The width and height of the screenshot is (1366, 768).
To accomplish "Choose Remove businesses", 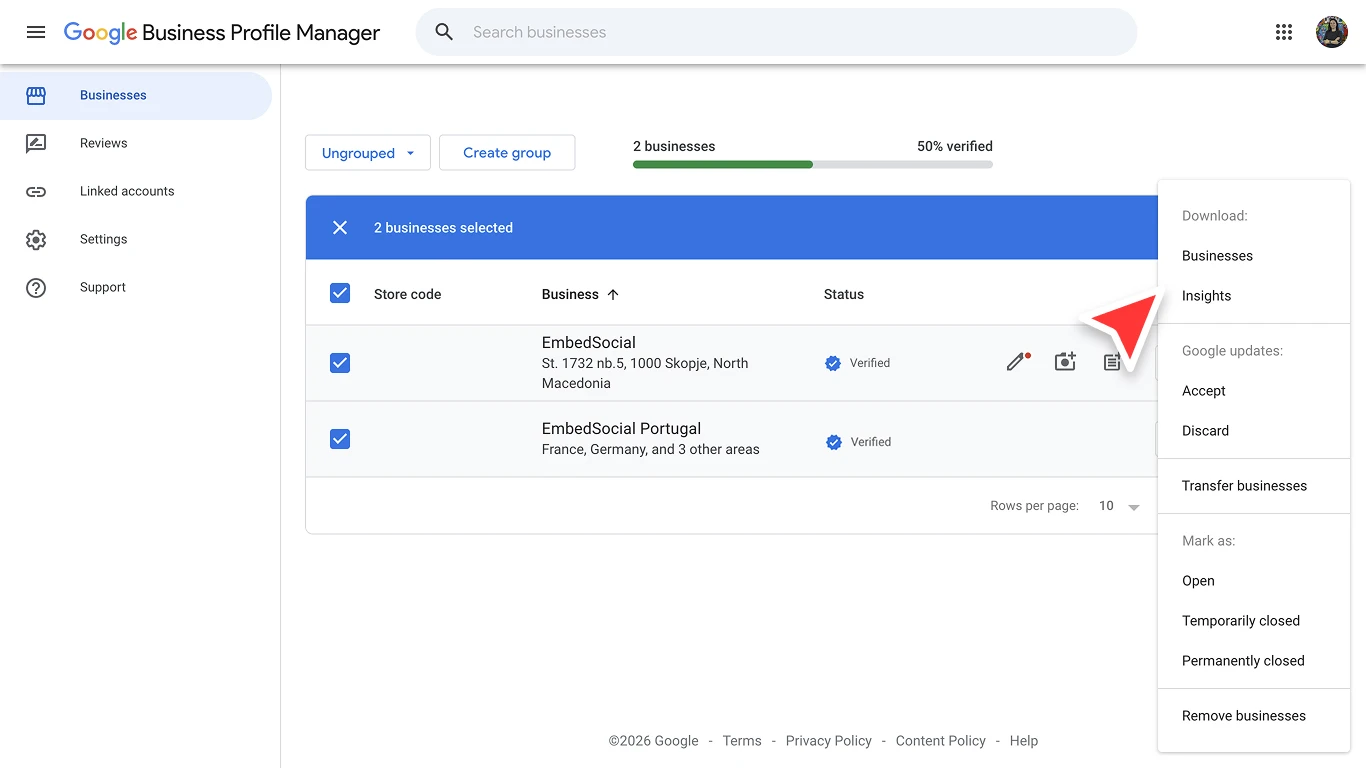I will coord(1254,716).
